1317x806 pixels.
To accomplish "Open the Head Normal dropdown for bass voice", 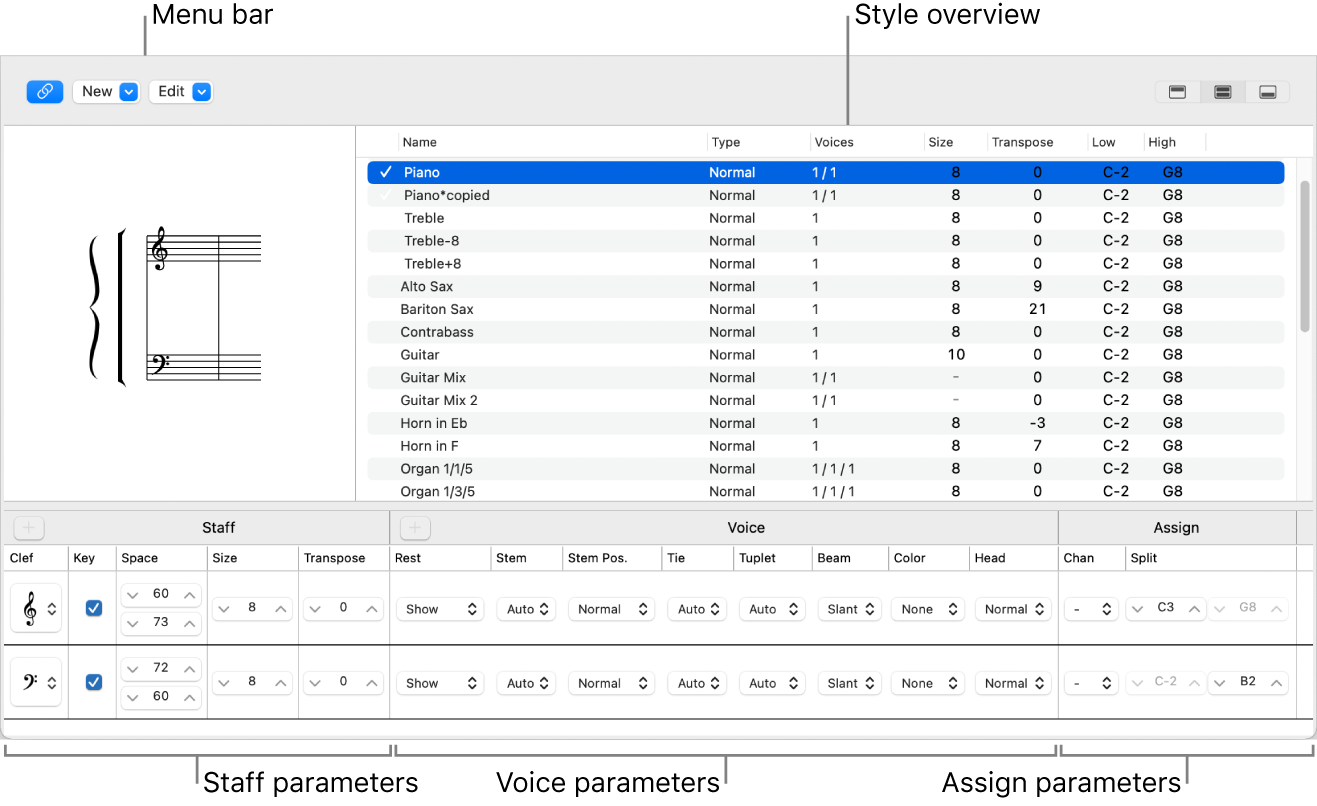I will [x=1013, y=683].
